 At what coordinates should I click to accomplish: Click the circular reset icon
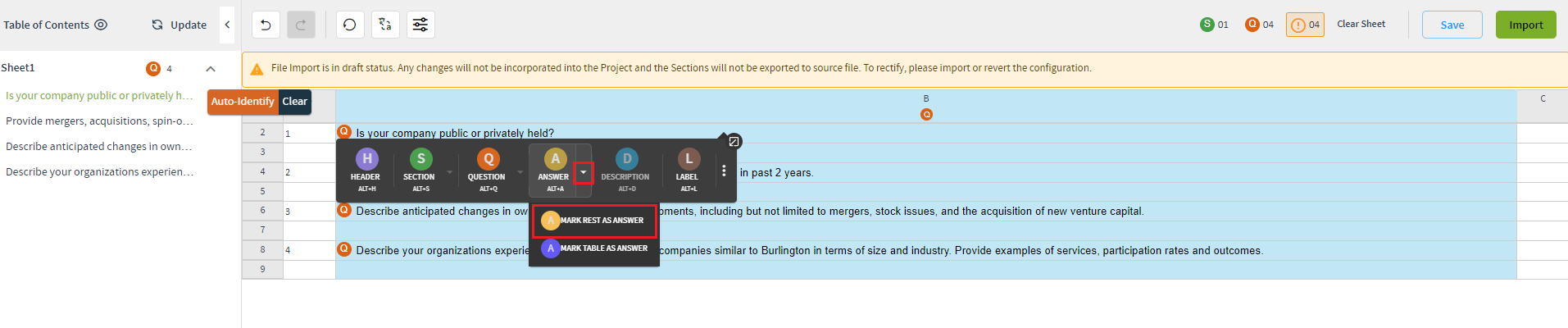(350, 25)
